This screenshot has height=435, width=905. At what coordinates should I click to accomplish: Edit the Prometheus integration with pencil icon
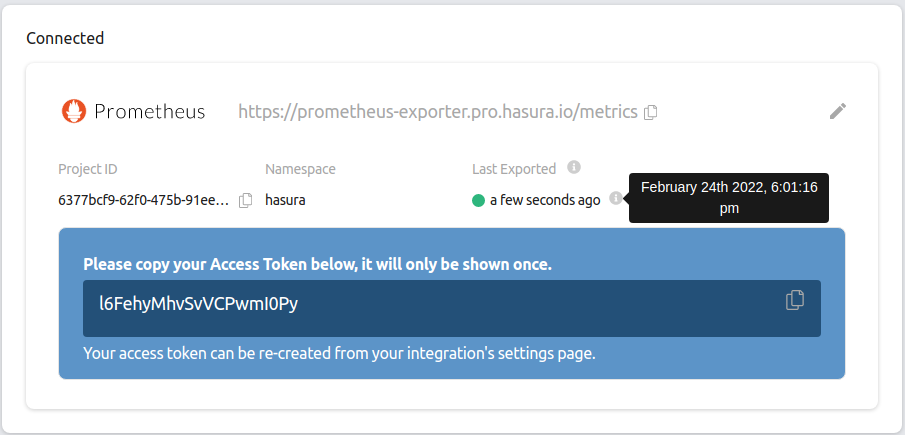838,111
